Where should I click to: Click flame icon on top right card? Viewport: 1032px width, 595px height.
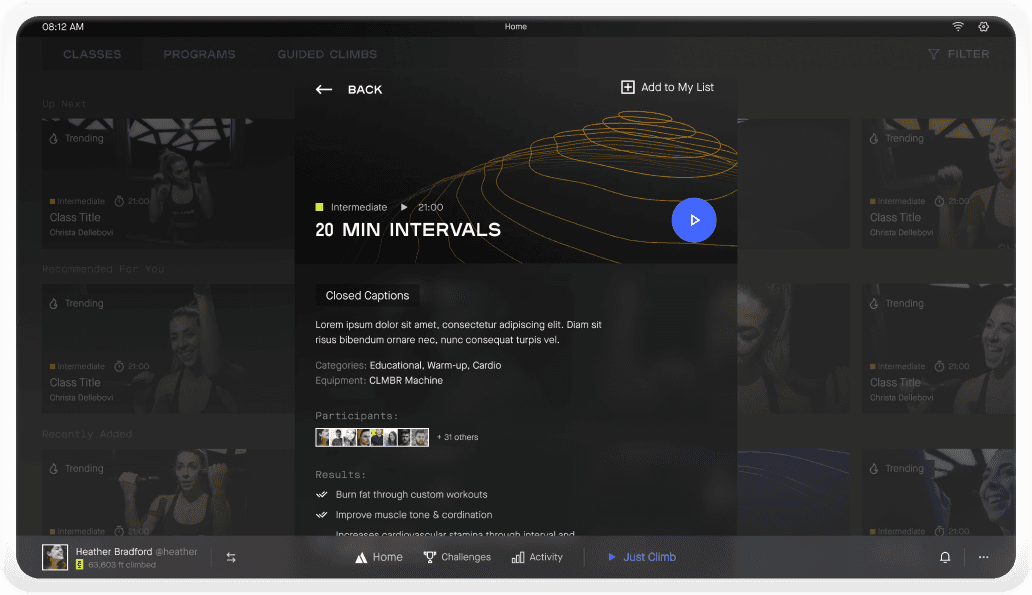[x=874, y=138]
